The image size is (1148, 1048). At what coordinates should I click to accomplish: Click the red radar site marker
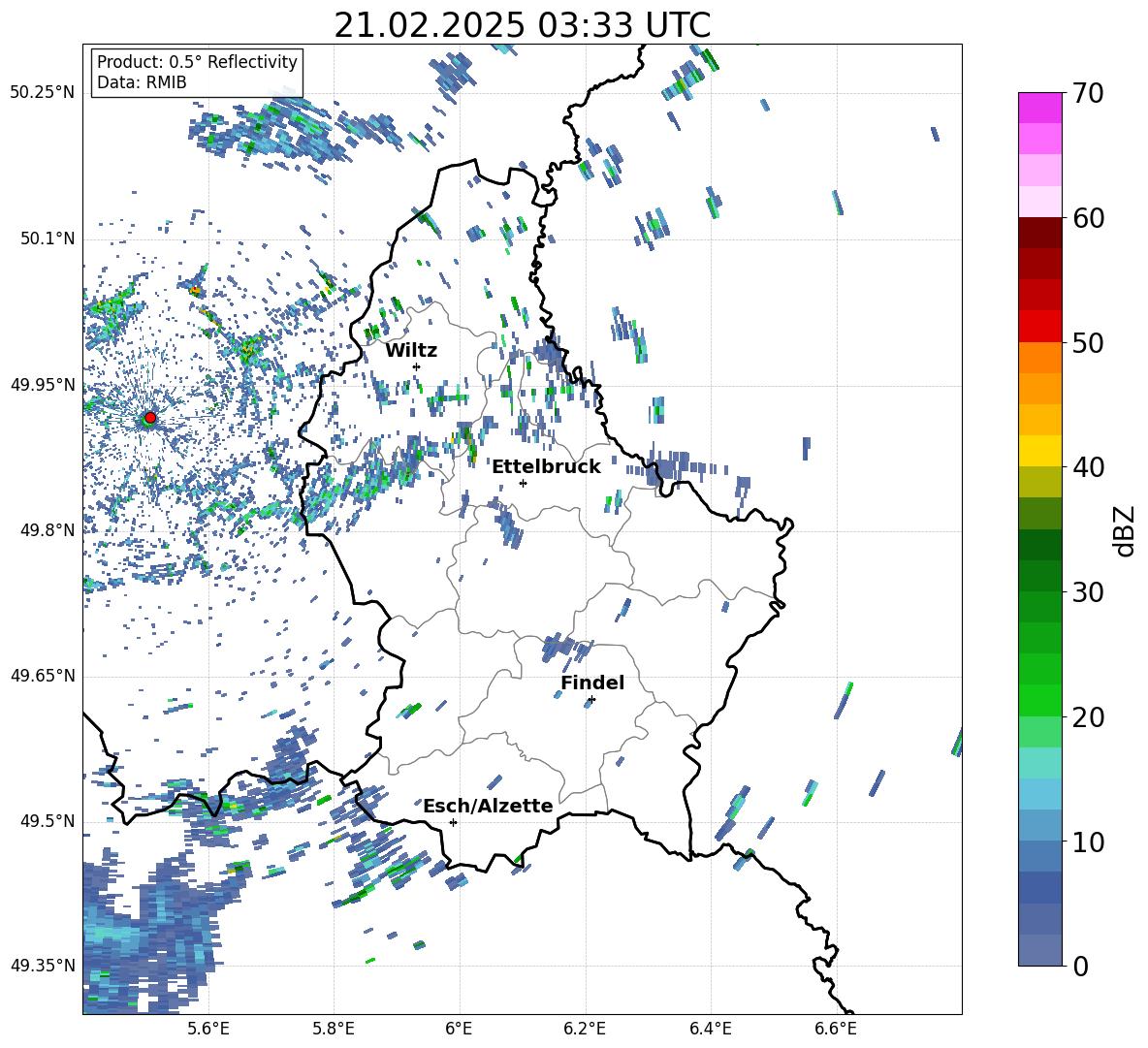150,417
